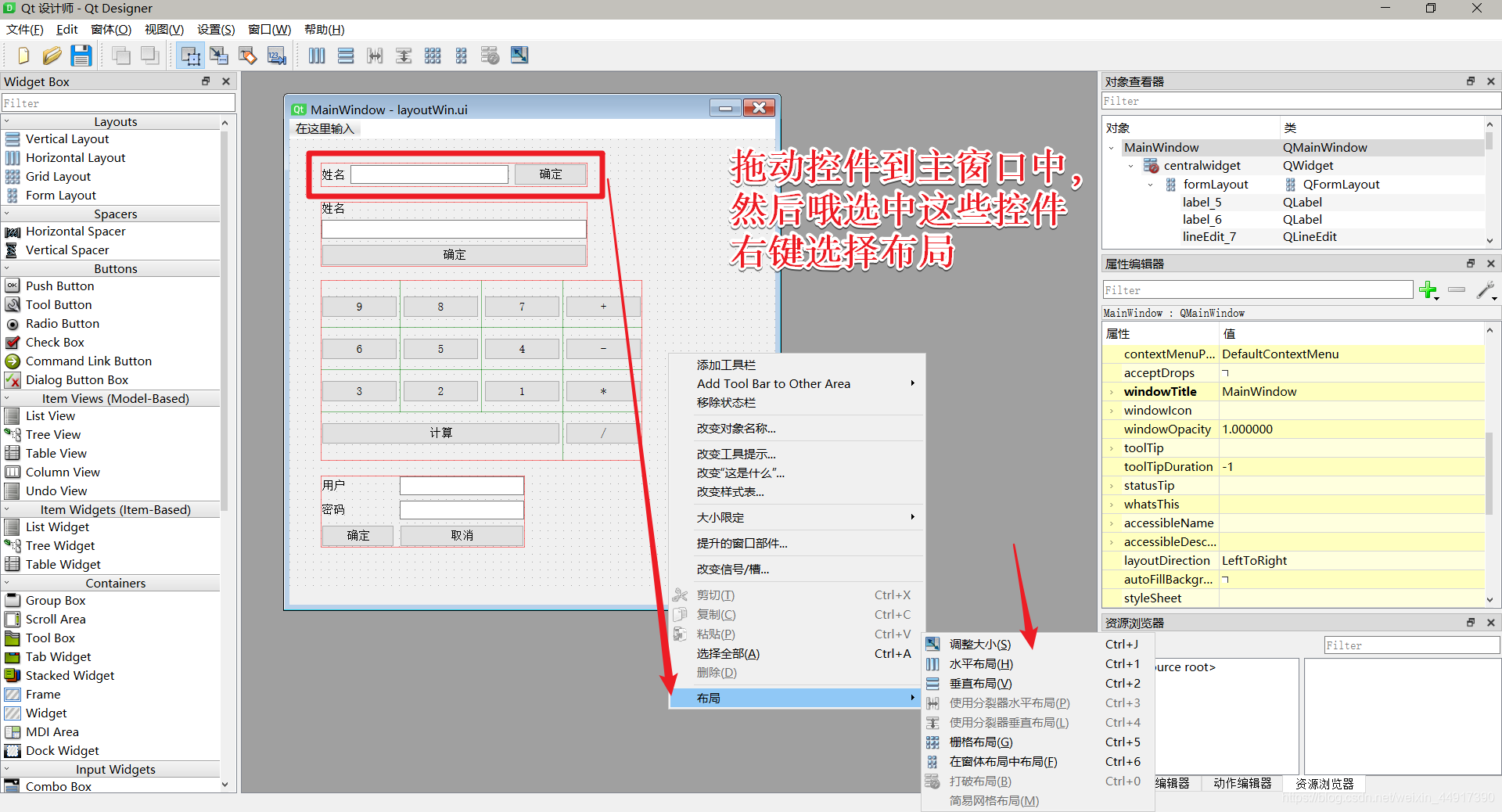Remove dynamic property with minus icon
The image size is (1502, 812).
coord(1457,290)
